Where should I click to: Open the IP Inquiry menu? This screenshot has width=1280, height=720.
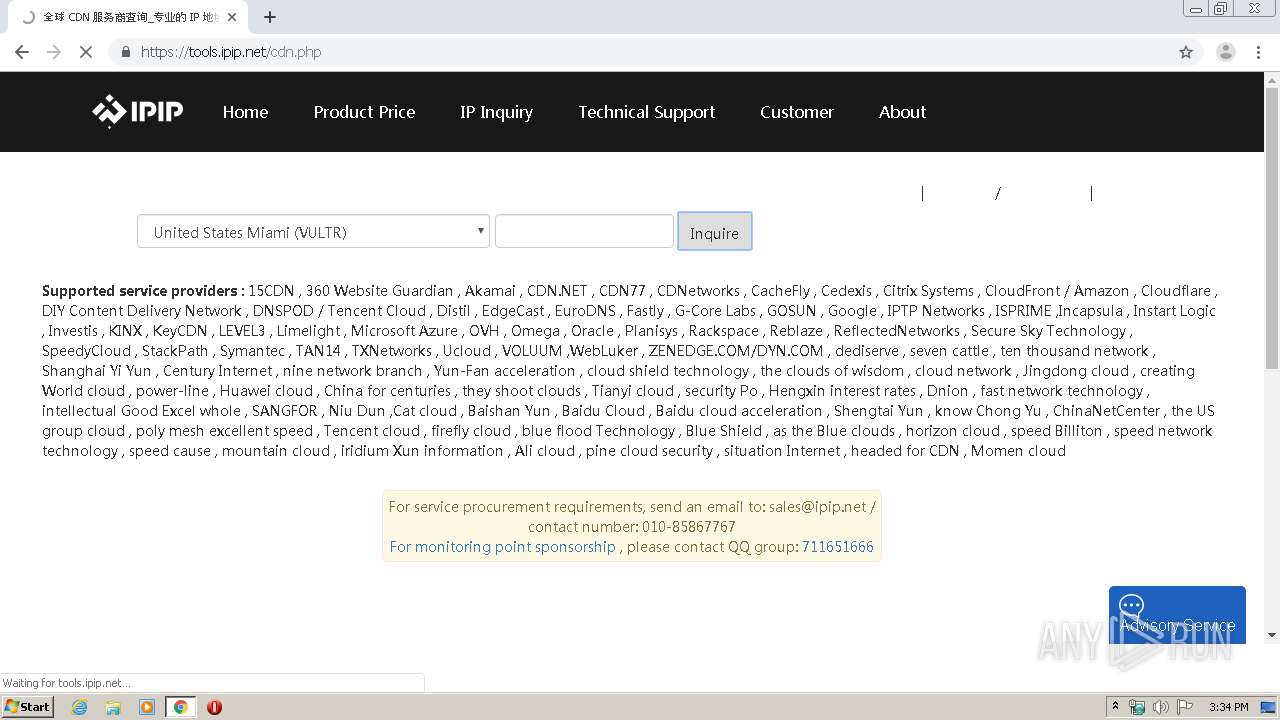pos(496,112)
